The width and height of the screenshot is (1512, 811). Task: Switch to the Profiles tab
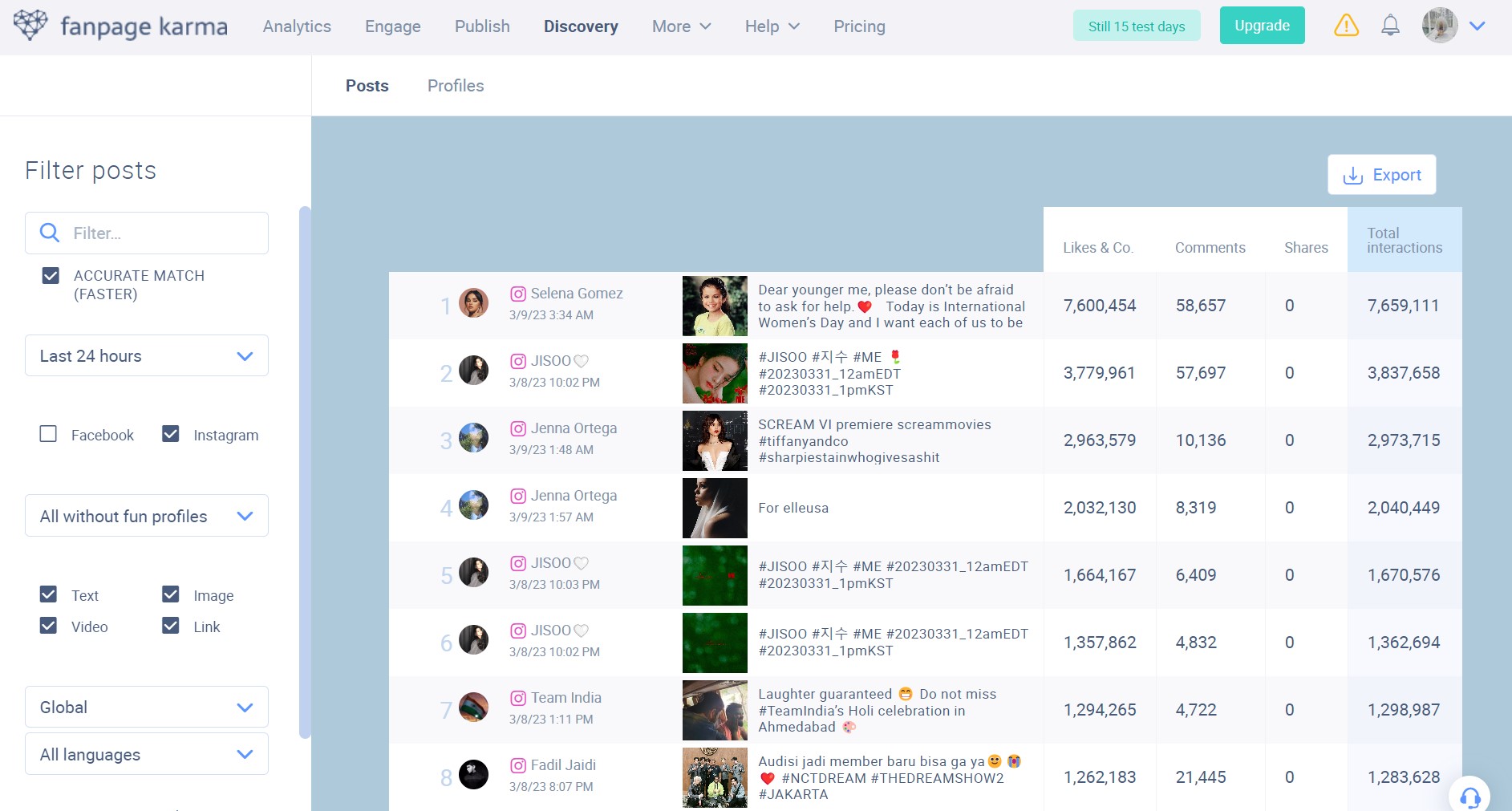coord(456,86)
